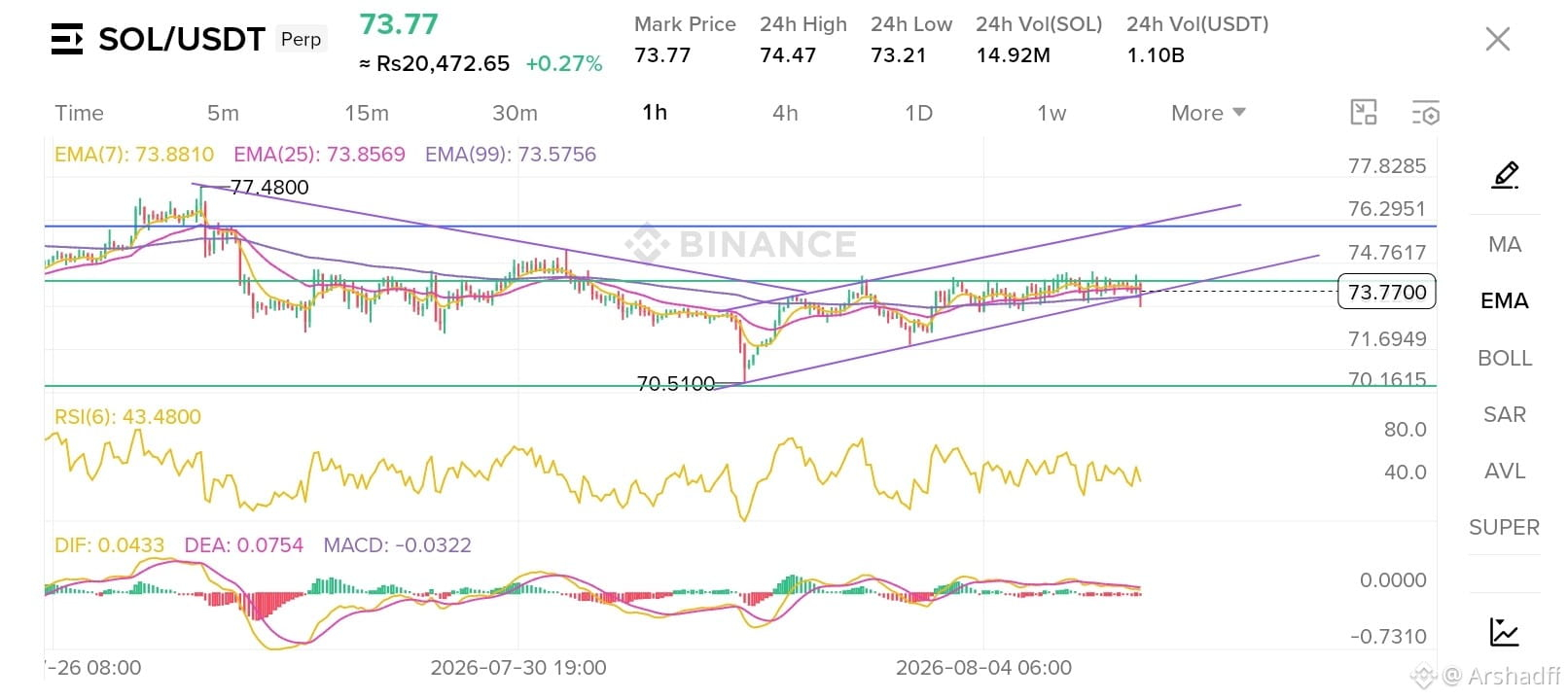
Task: Open the SOL/USDT pair selector
Action: point(182,39)
